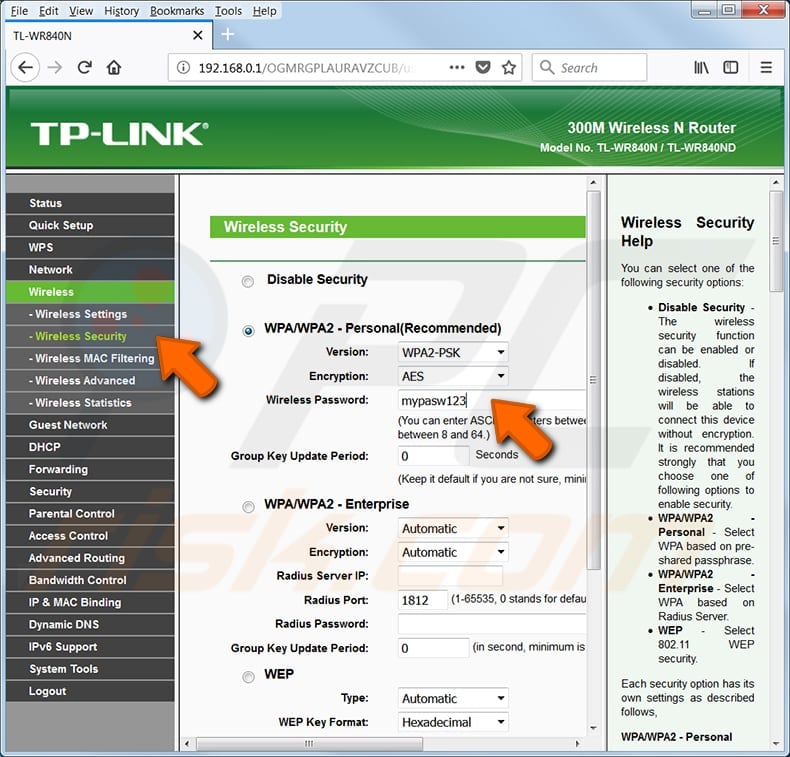790x757 pixels.
Task: Open the Bookmarks menu
Action: pos(177,11)
